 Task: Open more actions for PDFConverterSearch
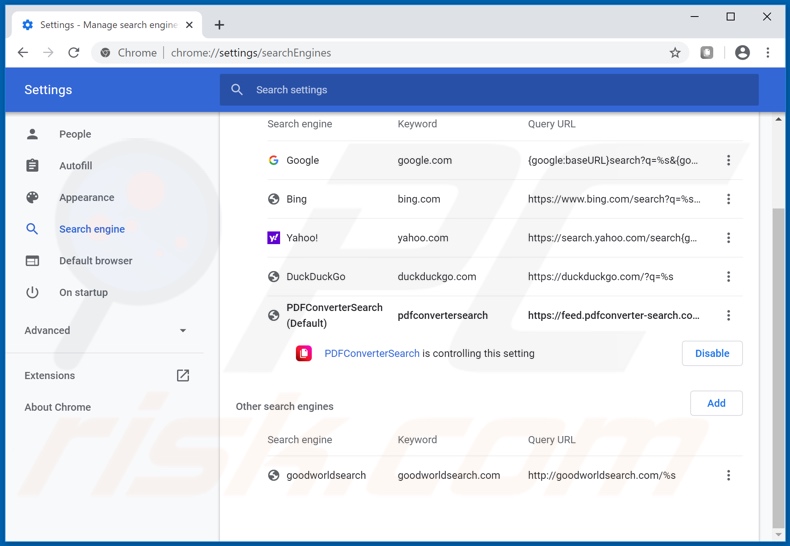click(728, 315)
